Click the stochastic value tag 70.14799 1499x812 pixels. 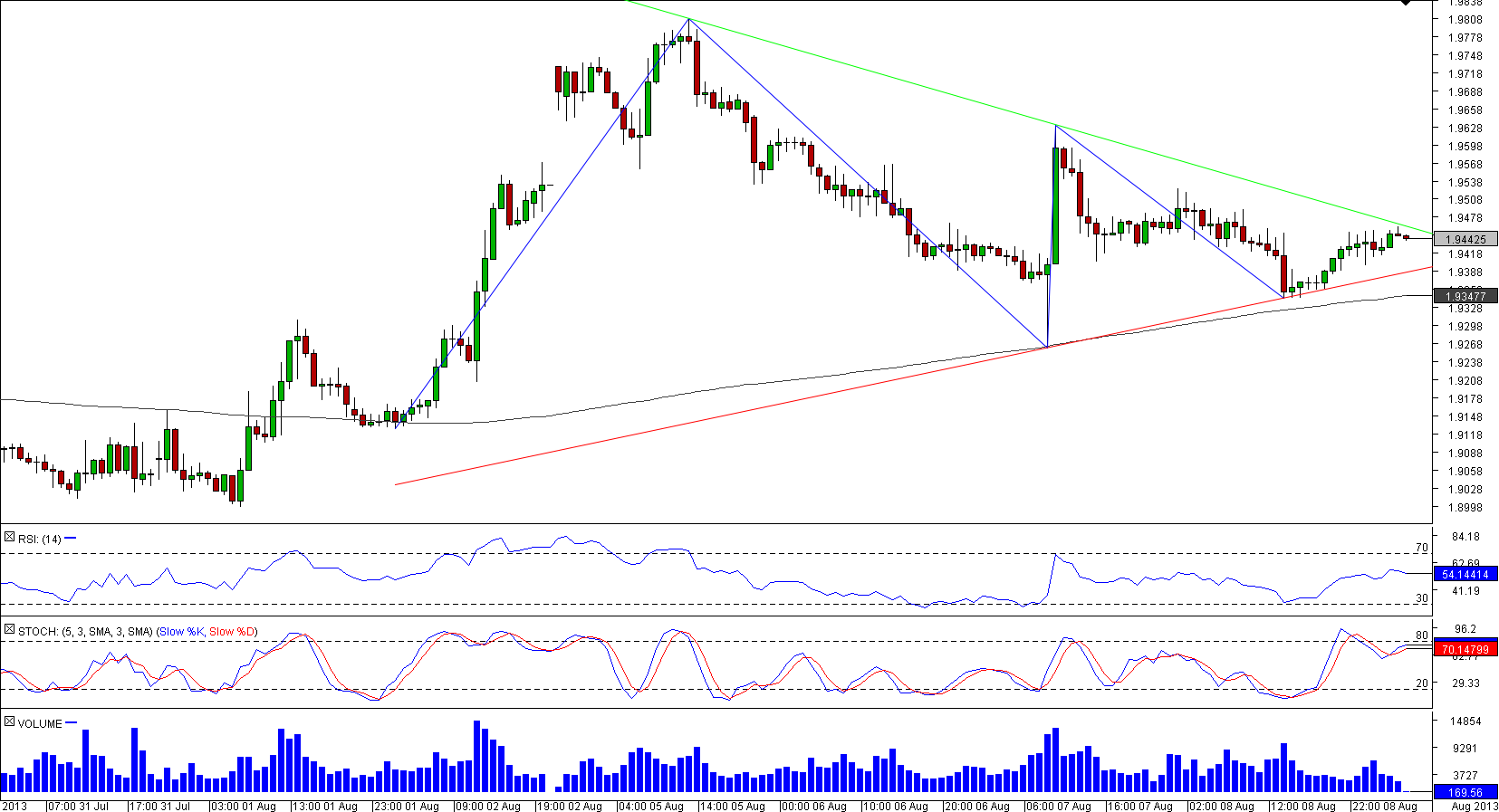[1465, 649]
